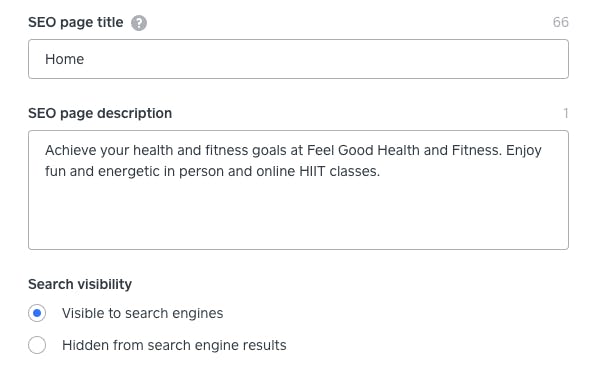Click inside the SEO page description box
597x379 pixels.
click(298, 190)
